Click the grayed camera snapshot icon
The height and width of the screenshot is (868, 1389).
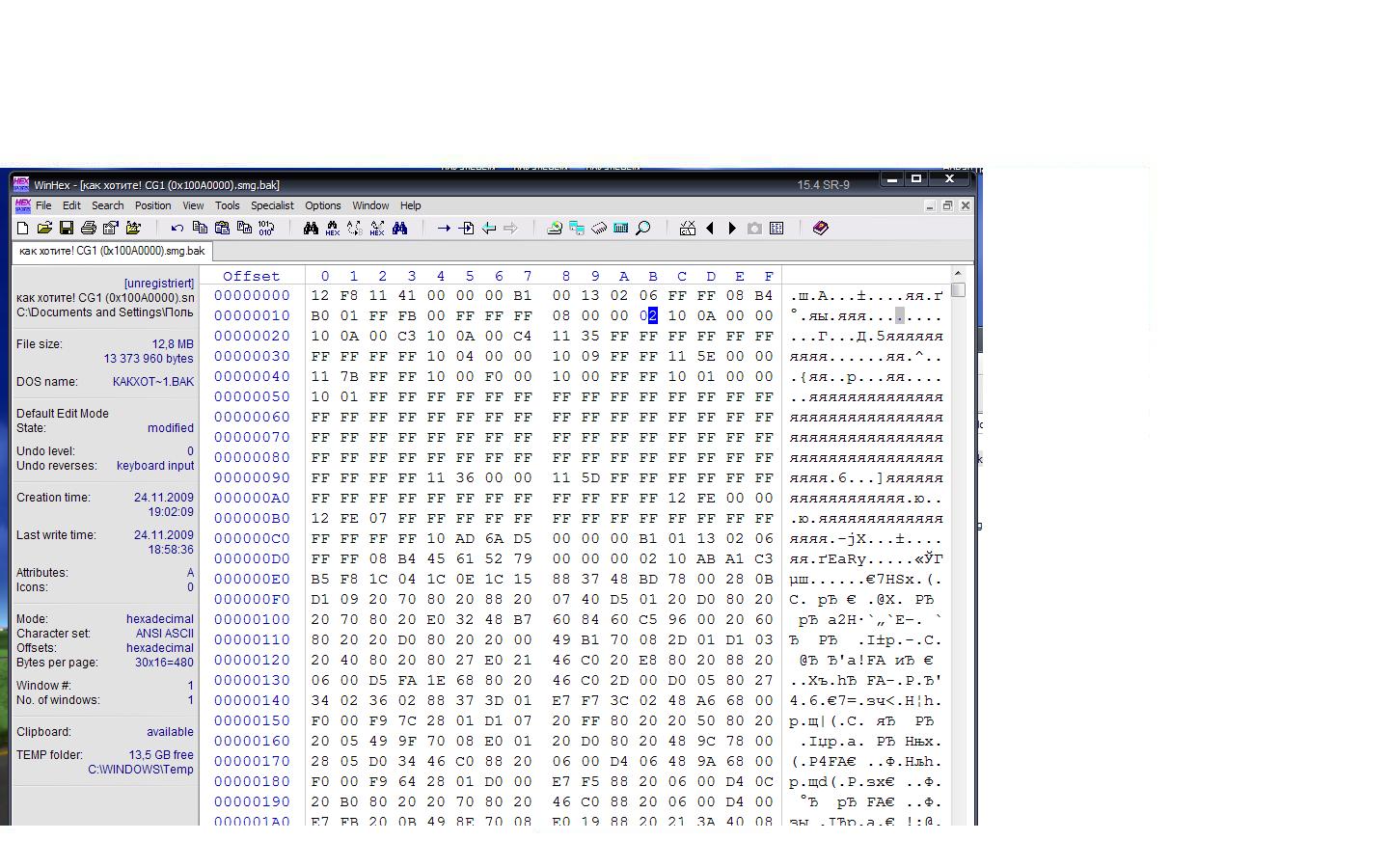pyautogui.click(x=754, y=229)
